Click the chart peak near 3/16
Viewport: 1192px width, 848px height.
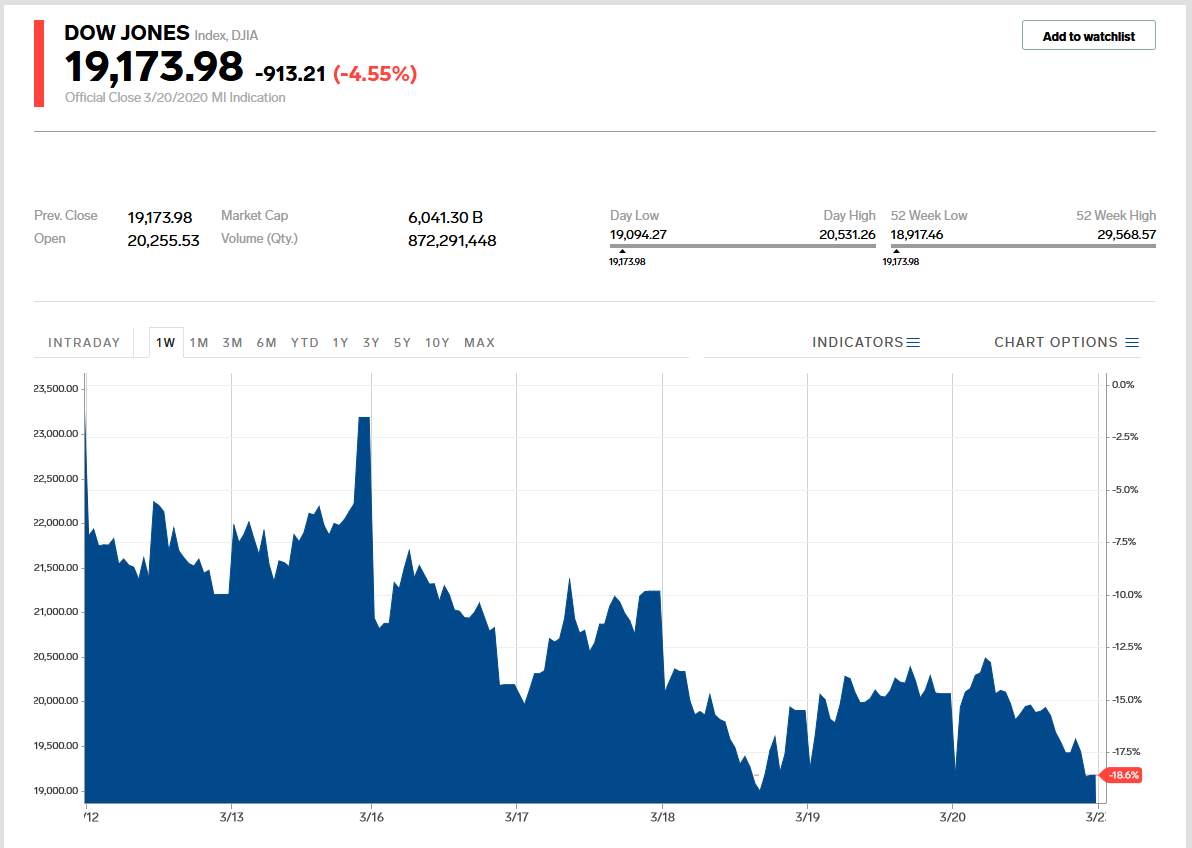[363, 418]
